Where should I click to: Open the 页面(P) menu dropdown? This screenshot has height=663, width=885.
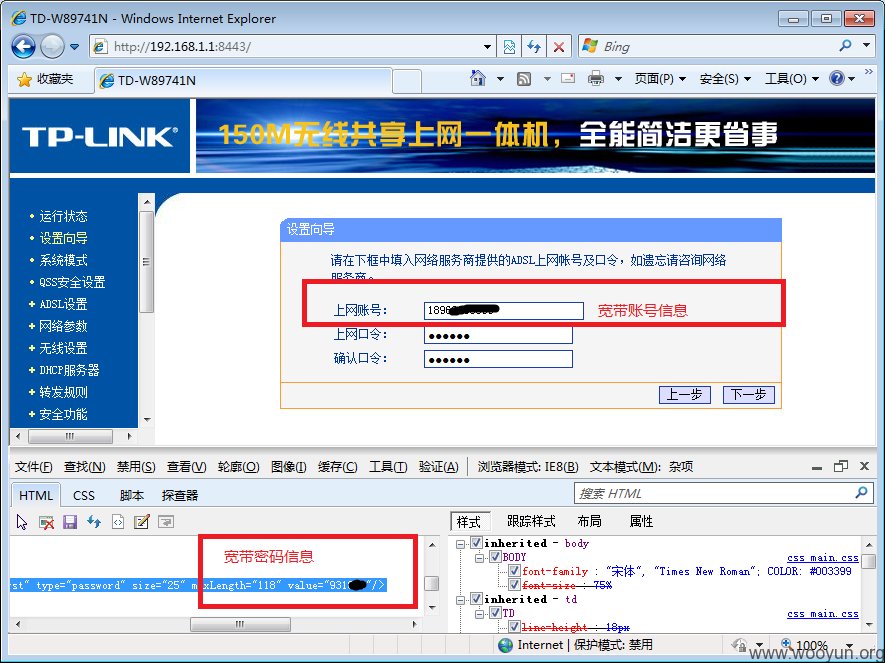pyautogui.click(x=660, y=79)
